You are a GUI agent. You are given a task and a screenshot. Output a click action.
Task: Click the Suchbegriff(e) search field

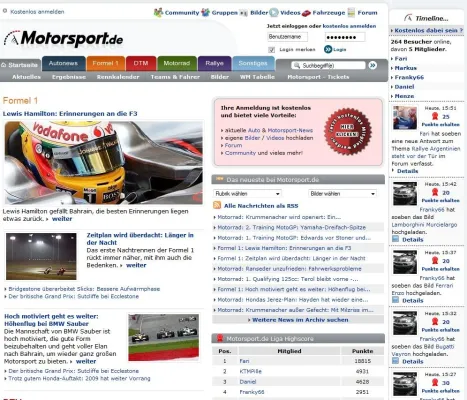(x=328, y=65)
